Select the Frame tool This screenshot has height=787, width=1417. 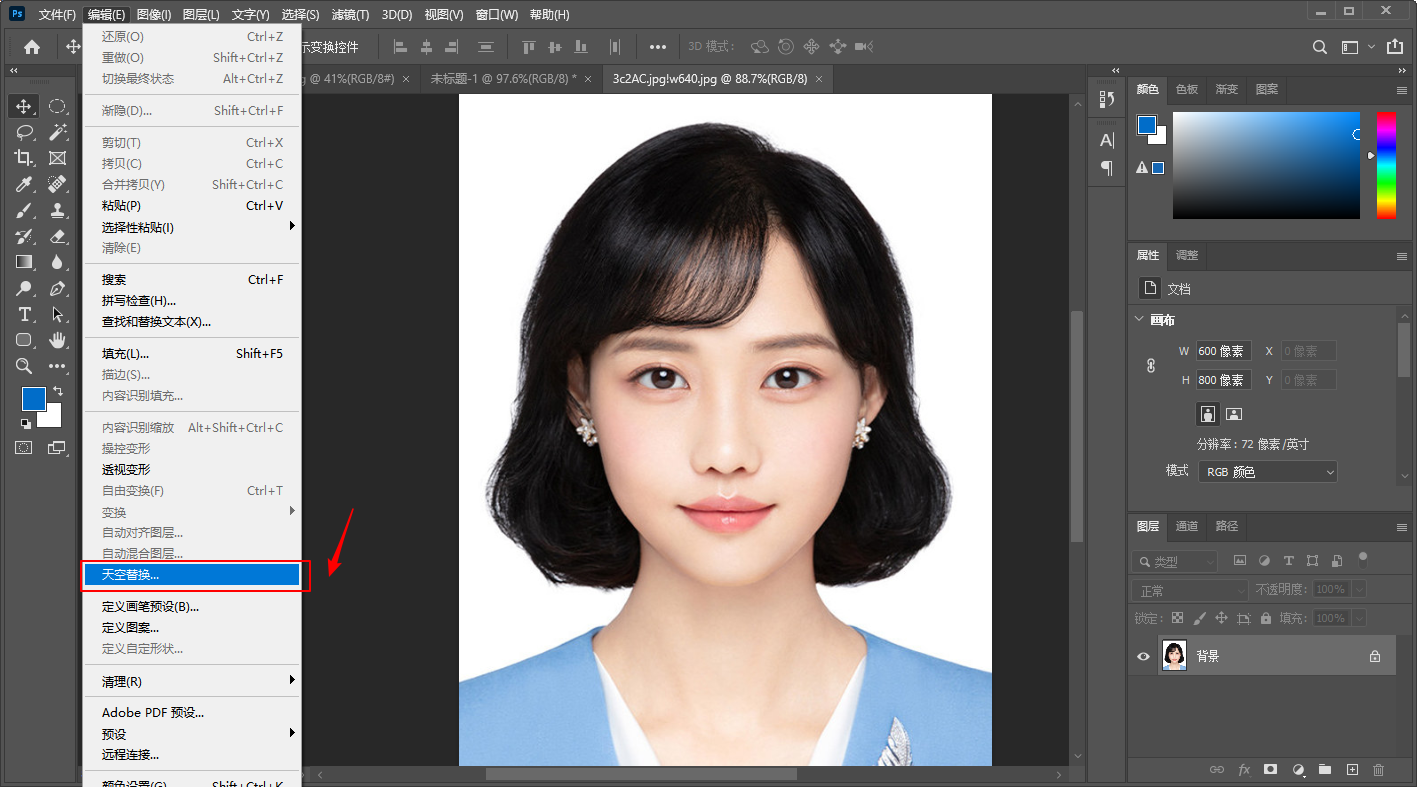58,158
